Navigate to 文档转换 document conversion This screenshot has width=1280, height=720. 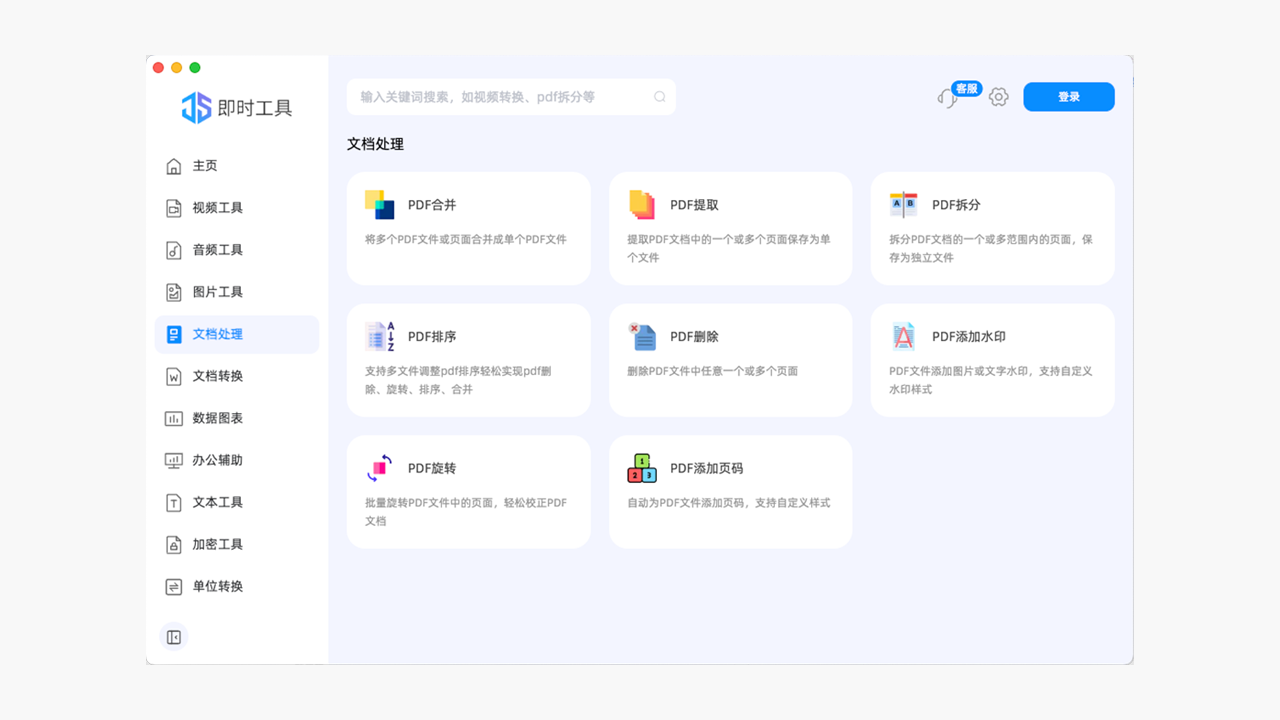213,376
